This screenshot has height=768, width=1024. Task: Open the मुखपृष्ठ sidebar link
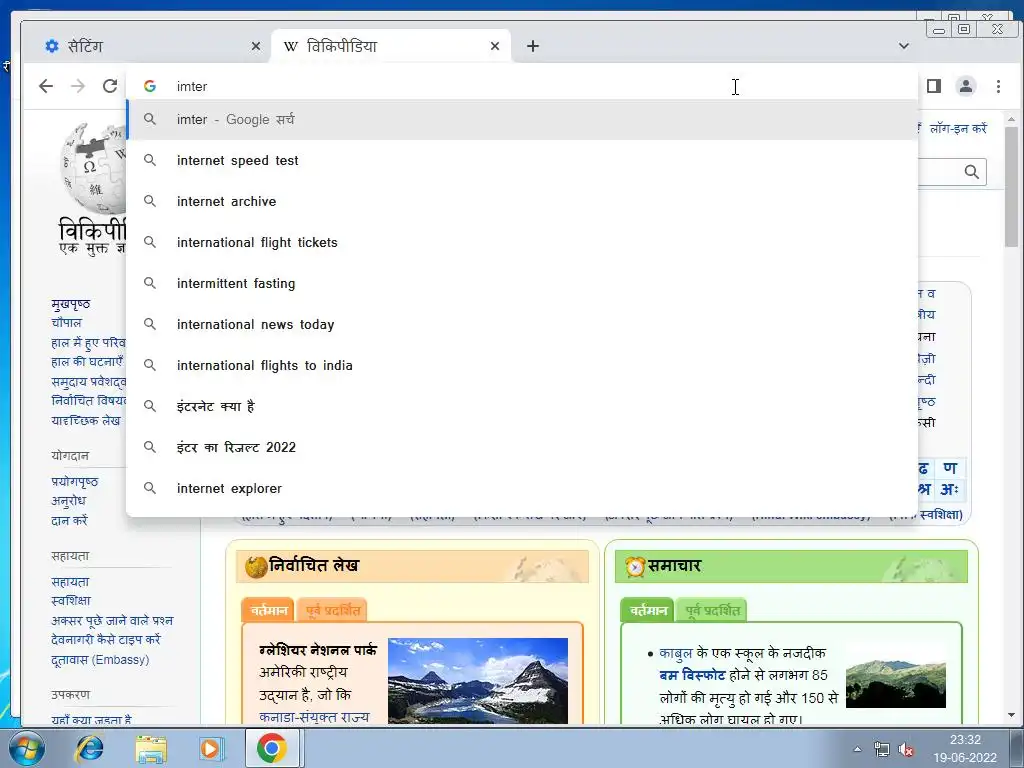click(x=71, y=304)
